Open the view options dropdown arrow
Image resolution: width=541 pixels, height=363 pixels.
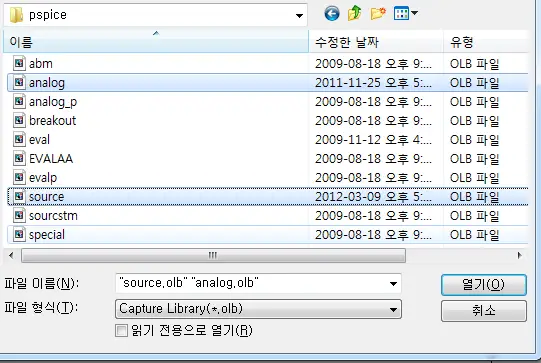point(414,13)
